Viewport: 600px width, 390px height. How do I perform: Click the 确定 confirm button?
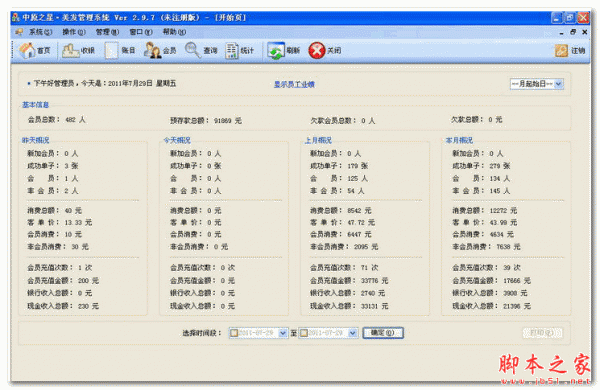(x=383, y=333)
